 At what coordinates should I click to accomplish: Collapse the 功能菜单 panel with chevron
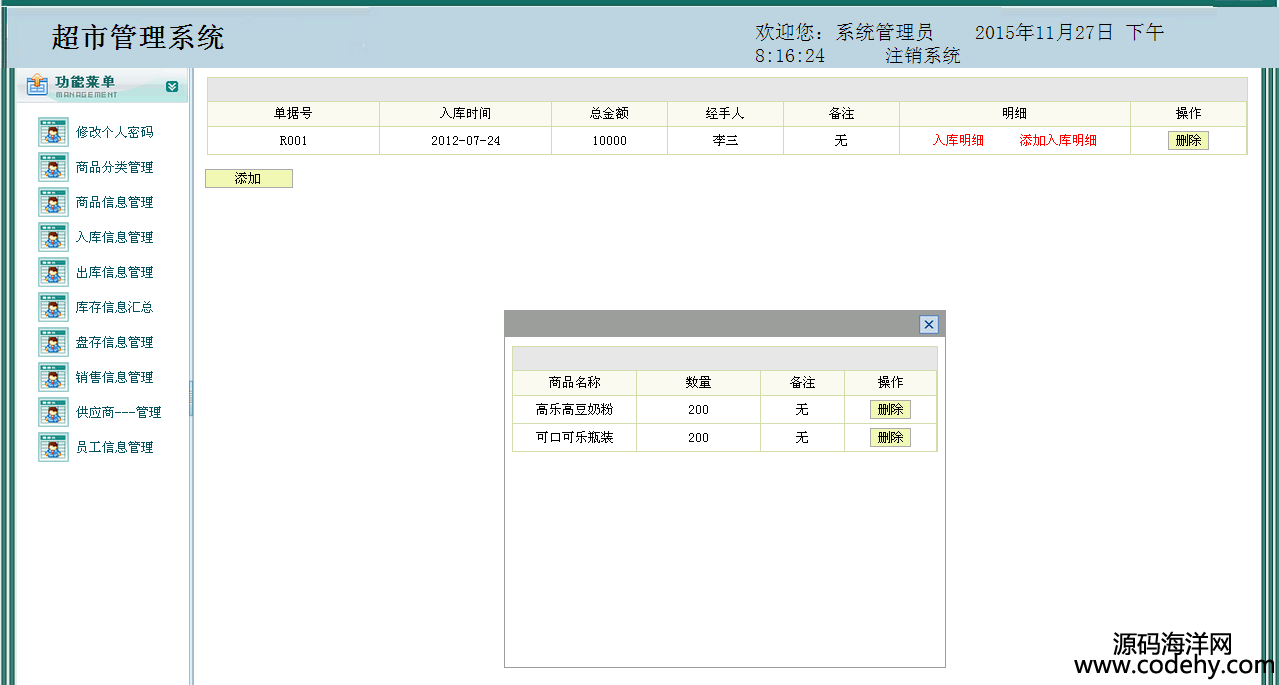pyautogui.click(x=172, y=87)
